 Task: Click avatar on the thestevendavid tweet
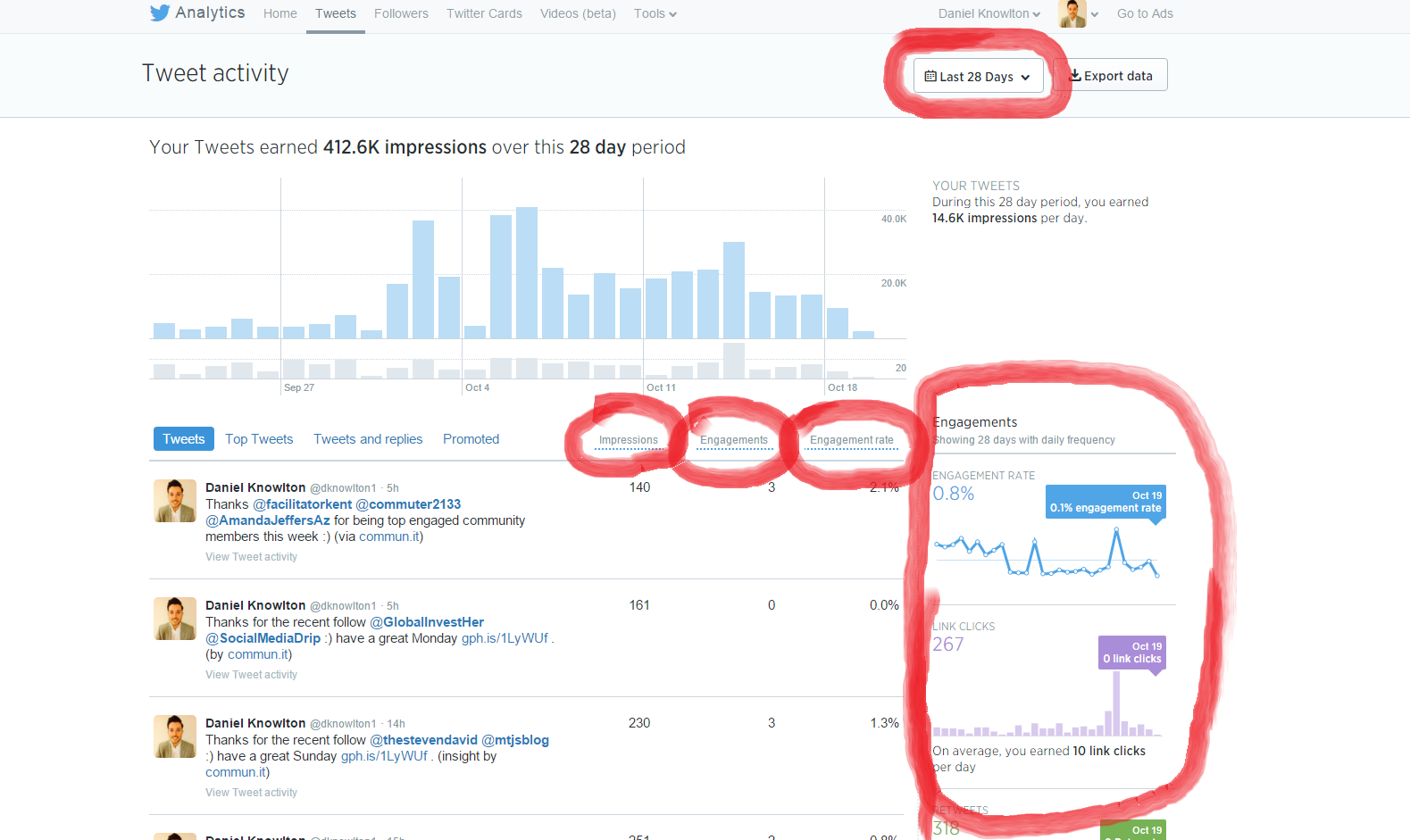(x=175, y=736)
